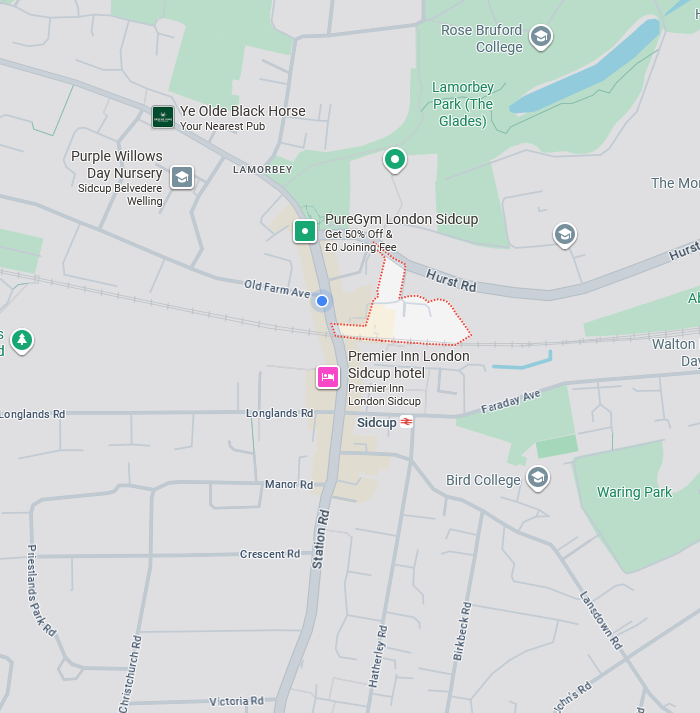
Task: Click the Ye Olde Black Horse pub icon
Action: [163, 117]
